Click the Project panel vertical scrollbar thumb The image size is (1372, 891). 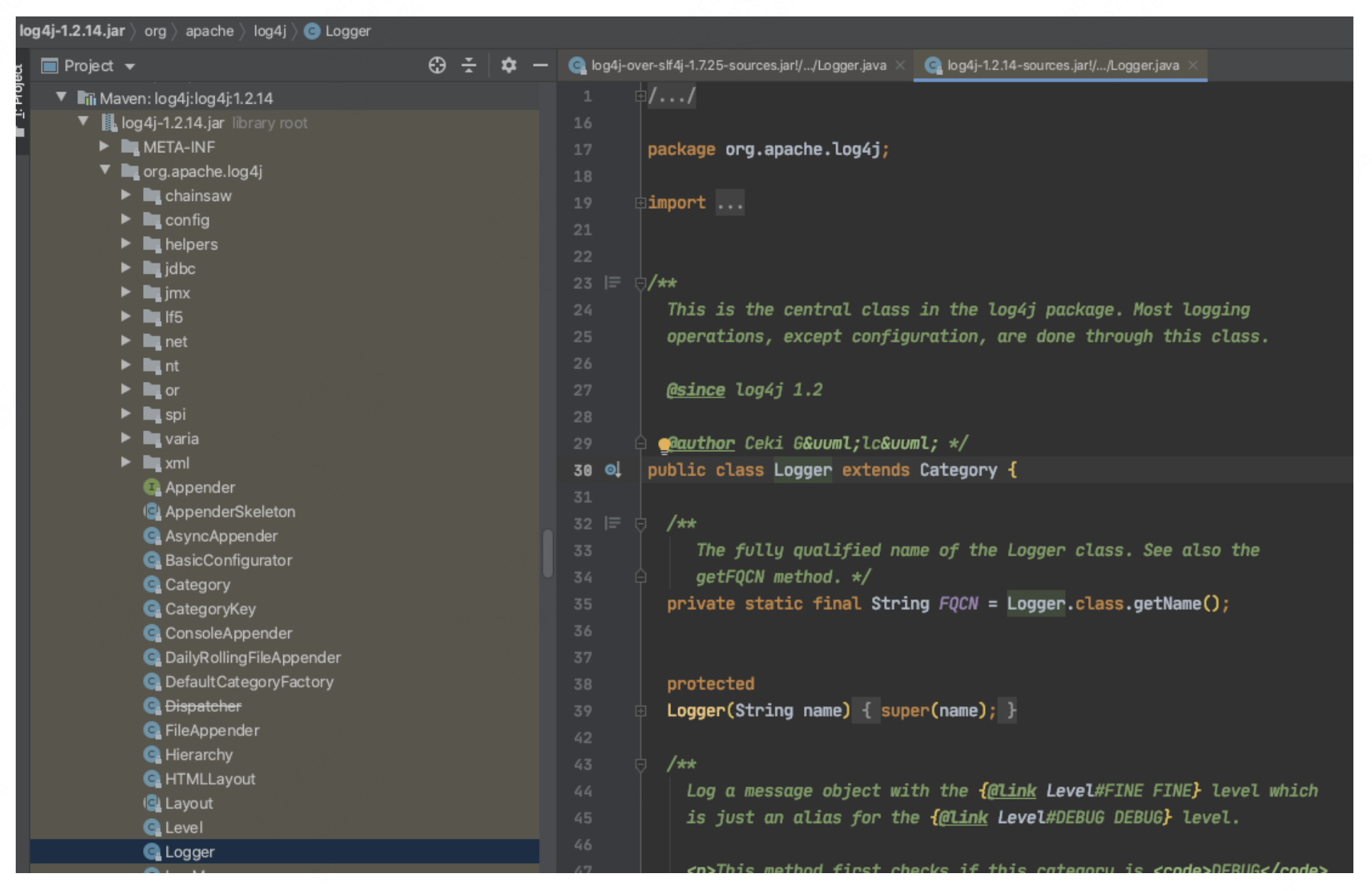point(547,553)
